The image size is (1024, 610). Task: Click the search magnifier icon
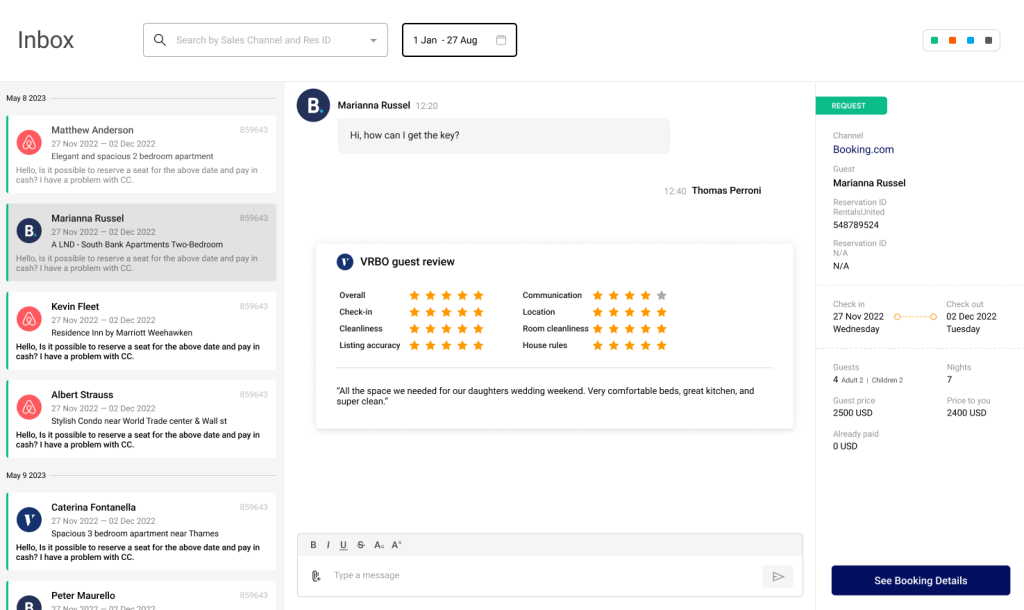click(159, 40)
